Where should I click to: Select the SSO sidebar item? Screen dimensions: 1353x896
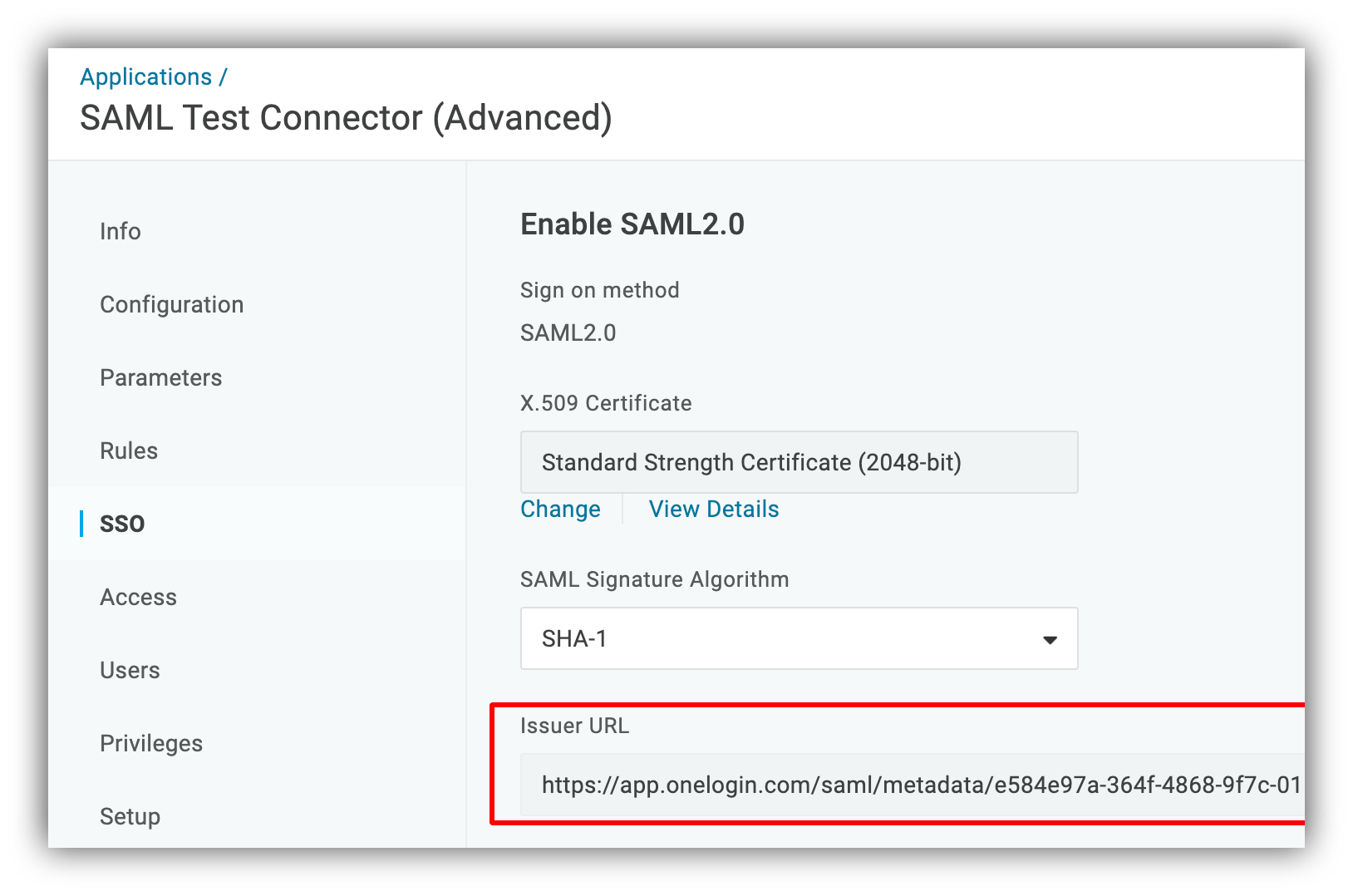[x=122, y=524]
